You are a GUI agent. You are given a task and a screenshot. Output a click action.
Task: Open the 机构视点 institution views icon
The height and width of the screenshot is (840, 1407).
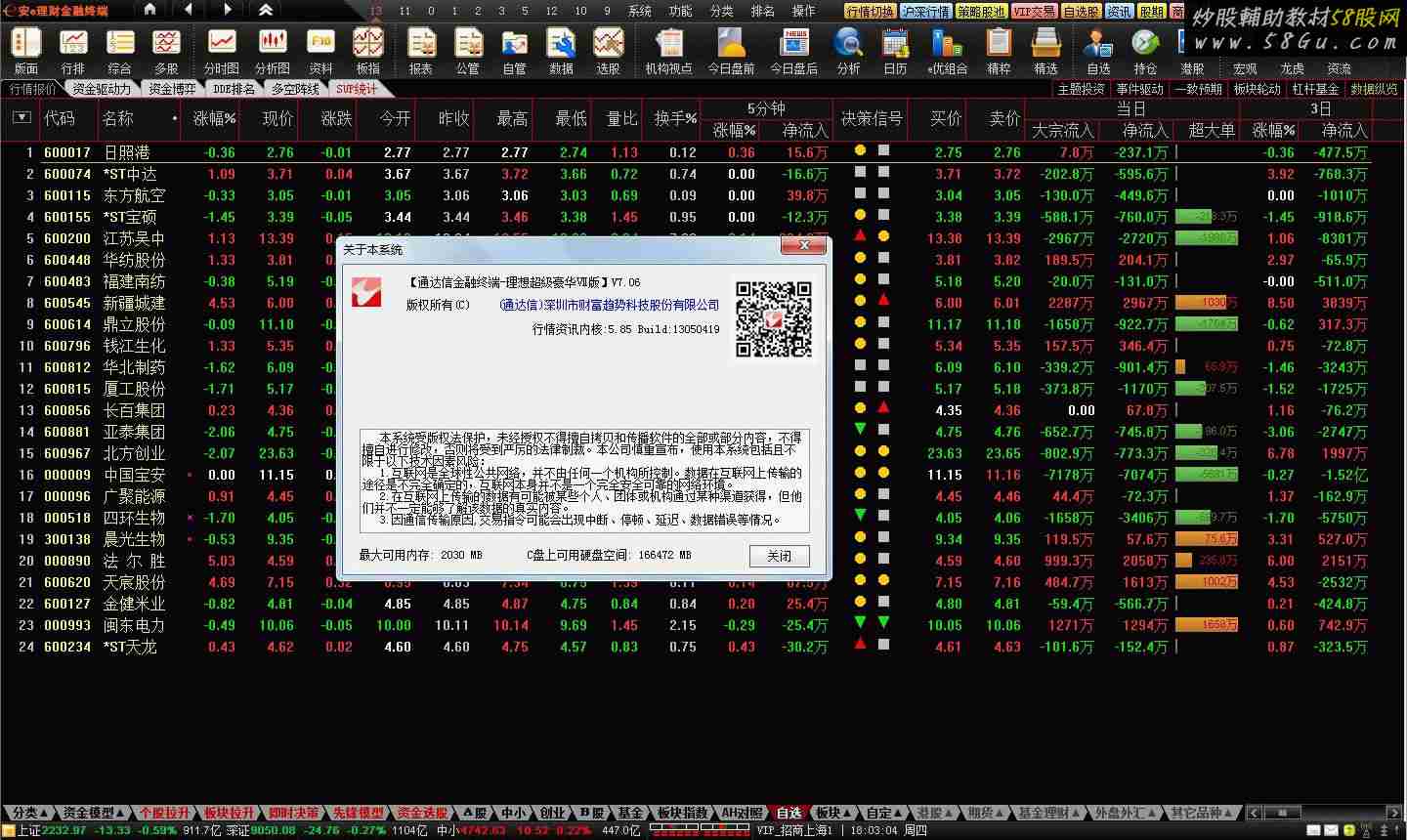click(x=669, y=51)
